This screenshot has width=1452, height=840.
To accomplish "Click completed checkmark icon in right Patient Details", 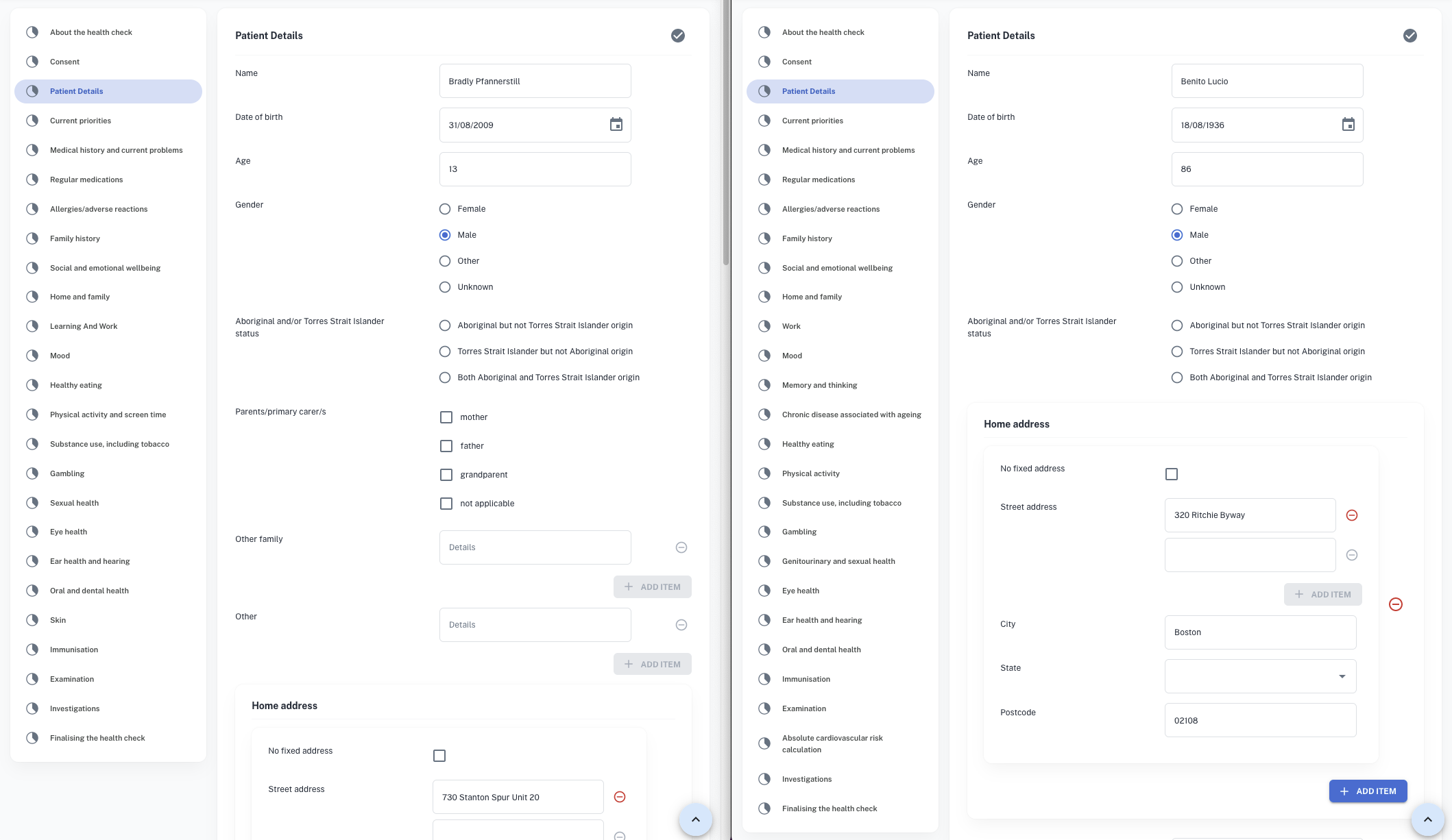I will (x=1410, y=36).
